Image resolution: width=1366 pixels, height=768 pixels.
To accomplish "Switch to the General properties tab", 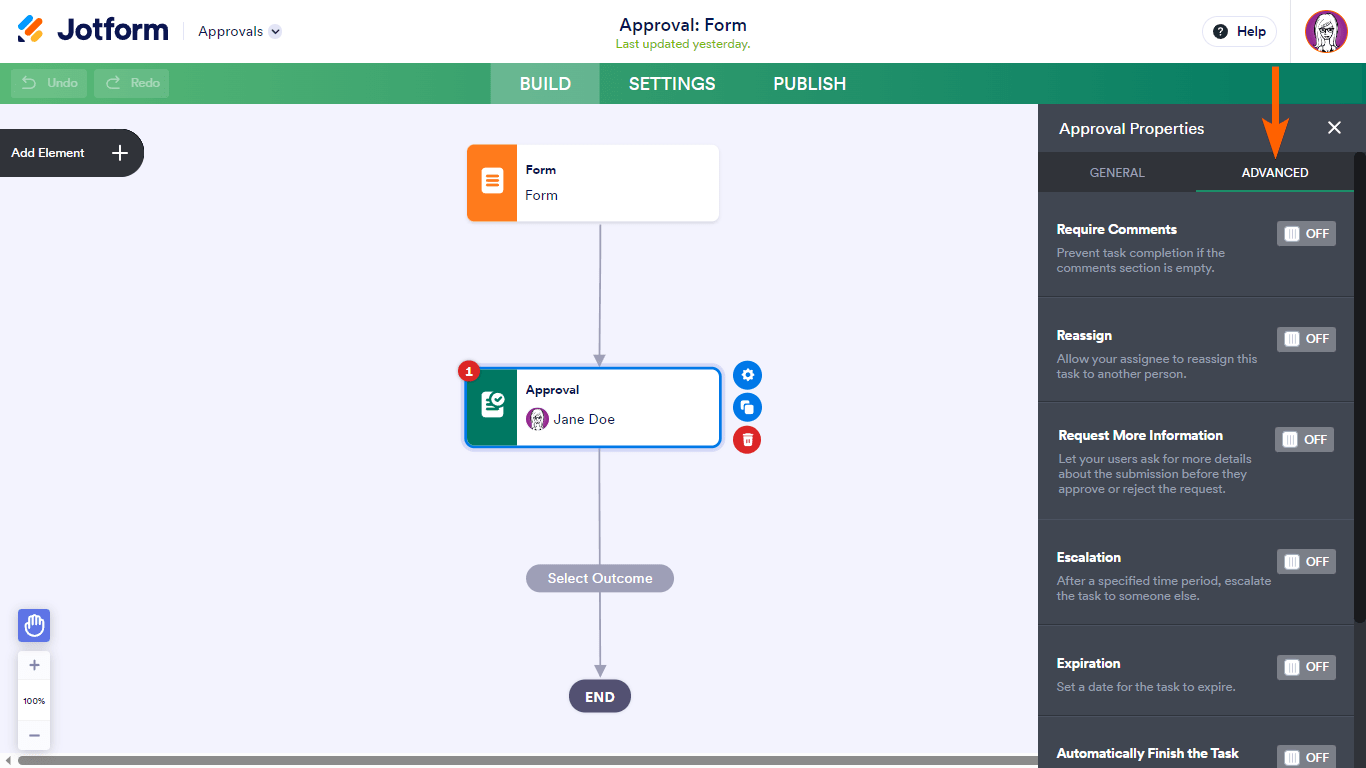I will pos(1117,173).
